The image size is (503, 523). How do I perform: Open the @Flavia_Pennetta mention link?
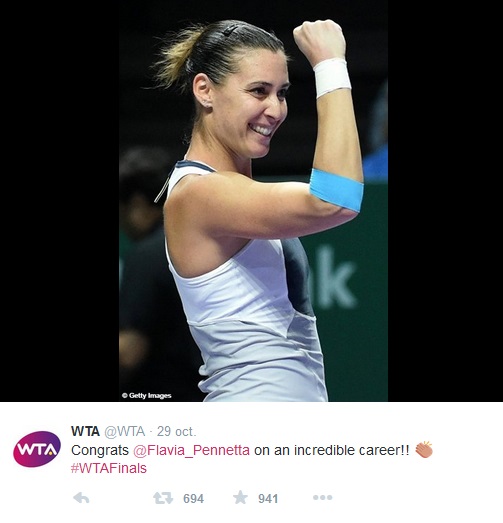(191, 450)
